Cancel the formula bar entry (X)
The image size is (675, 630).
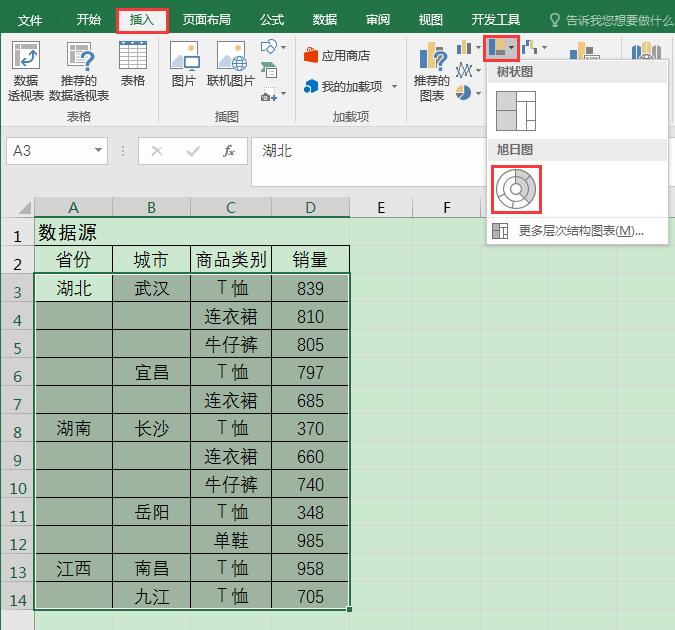(x=157, y=151)
